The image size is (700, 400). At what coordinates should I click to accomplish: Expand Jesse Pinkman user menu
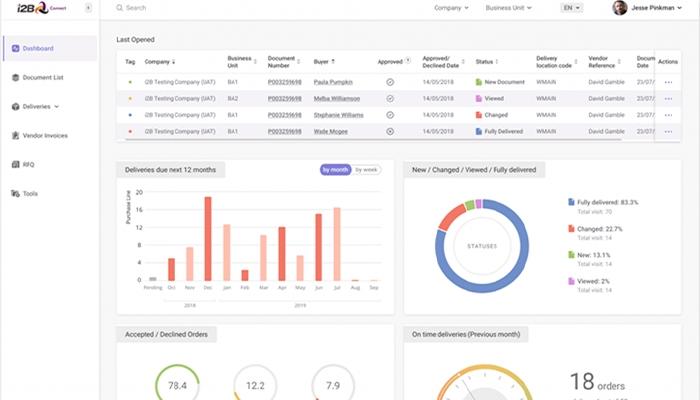679,8
